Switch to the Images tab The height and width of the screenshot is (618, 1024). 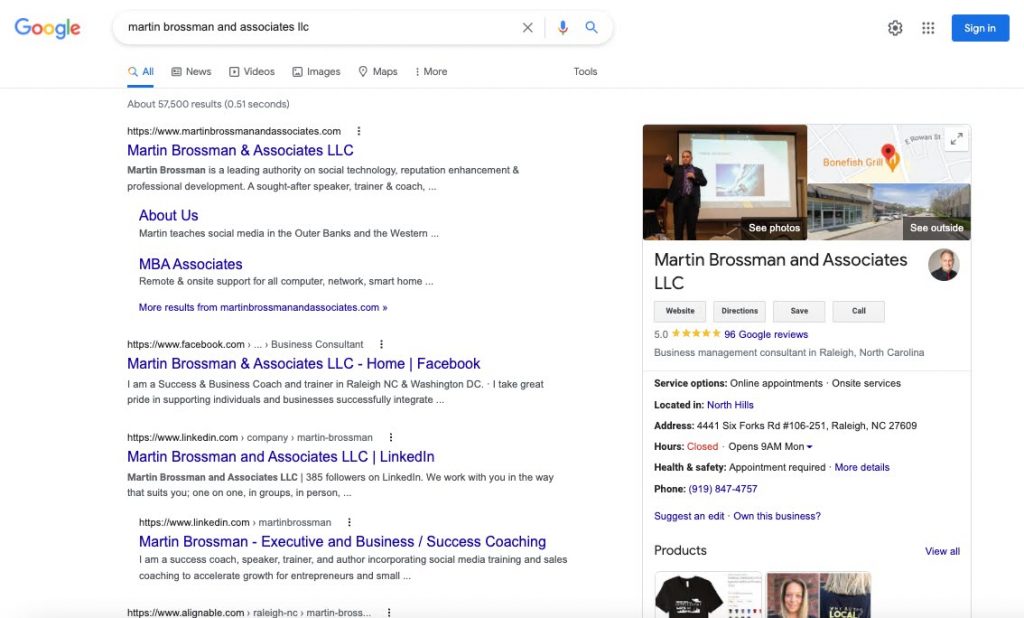point(316,72)
